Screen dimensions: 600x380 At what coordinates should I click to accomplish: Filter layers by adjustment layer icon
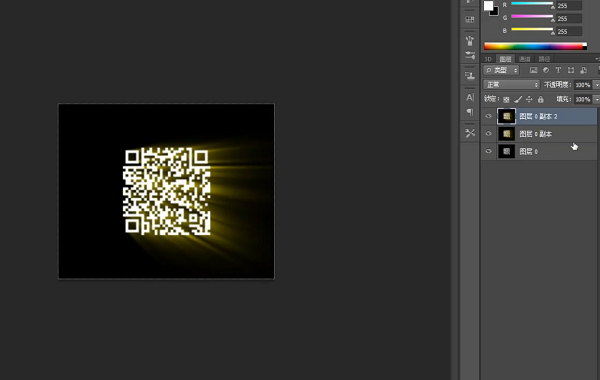click(546, 70)
